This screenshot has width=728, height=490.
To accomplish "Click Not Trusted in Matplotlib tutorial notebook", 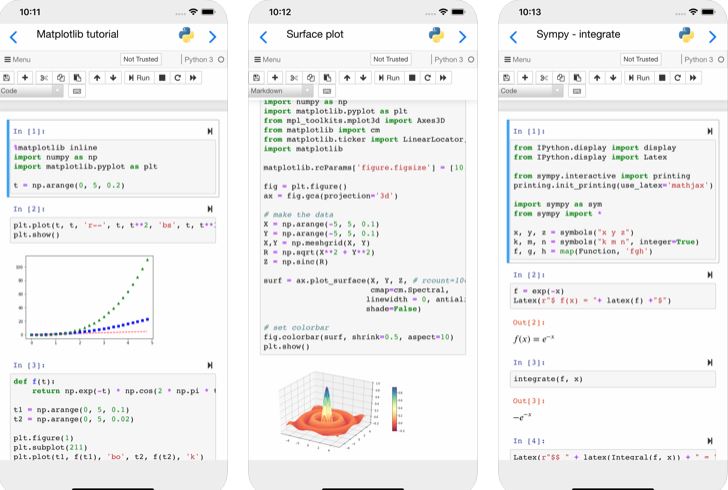I will coord(141,59).
